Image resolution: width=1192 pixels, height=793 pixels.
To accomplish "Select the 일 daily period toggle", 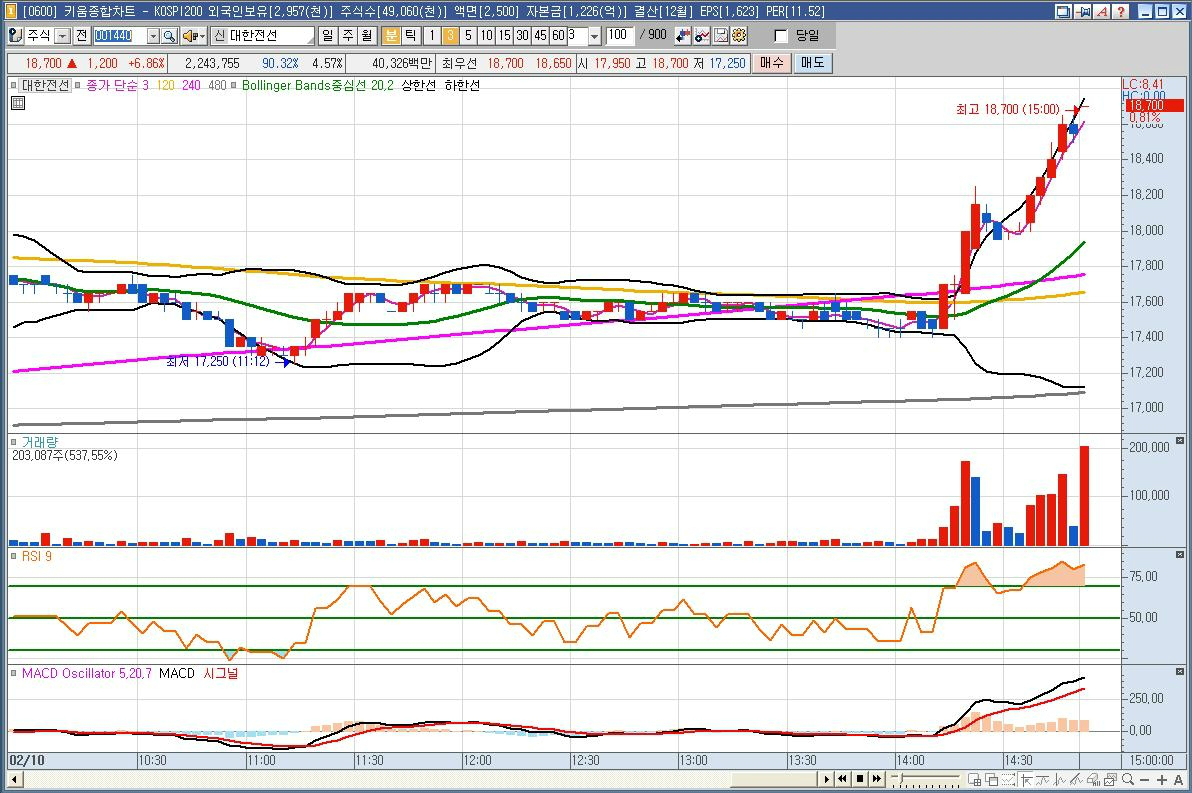I will (328, 36).
